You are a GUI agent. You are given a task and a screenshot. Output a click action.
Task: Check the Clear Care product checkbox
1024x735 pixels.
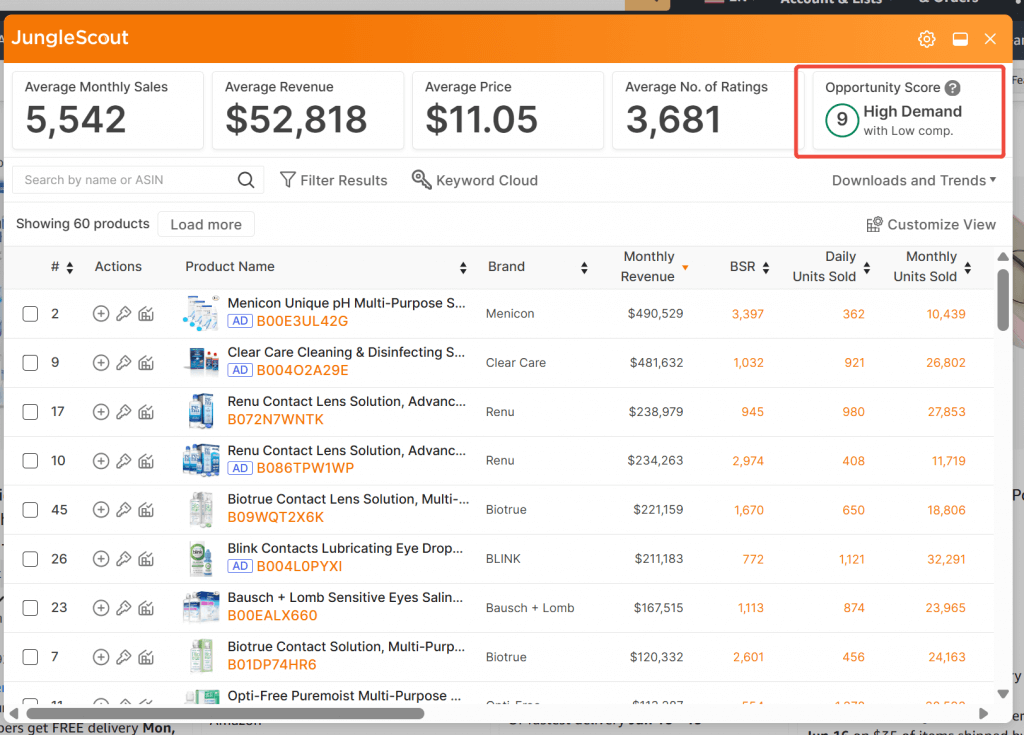coord(30,363)
